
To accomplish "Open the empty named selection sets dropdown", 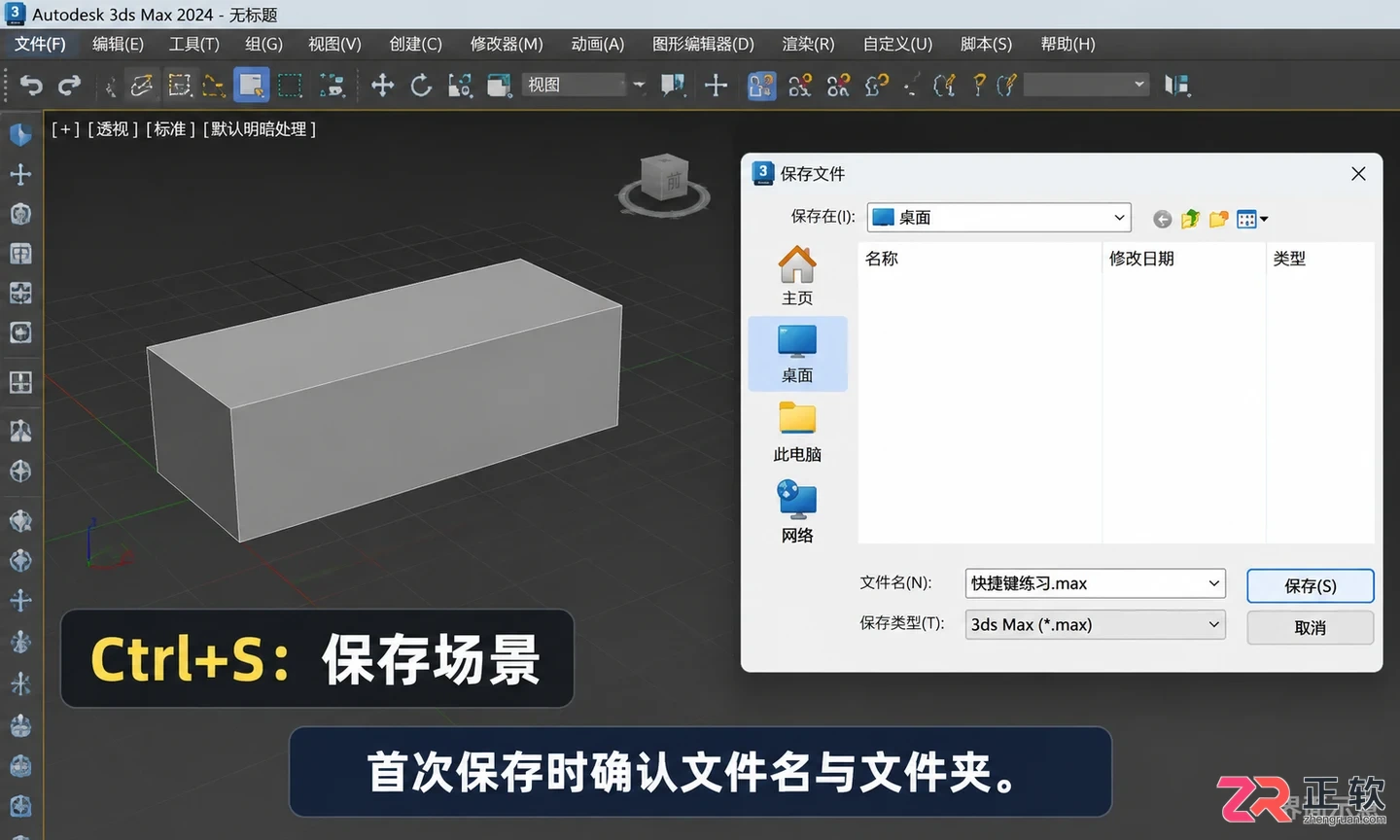I will [x=1086, y=86].
